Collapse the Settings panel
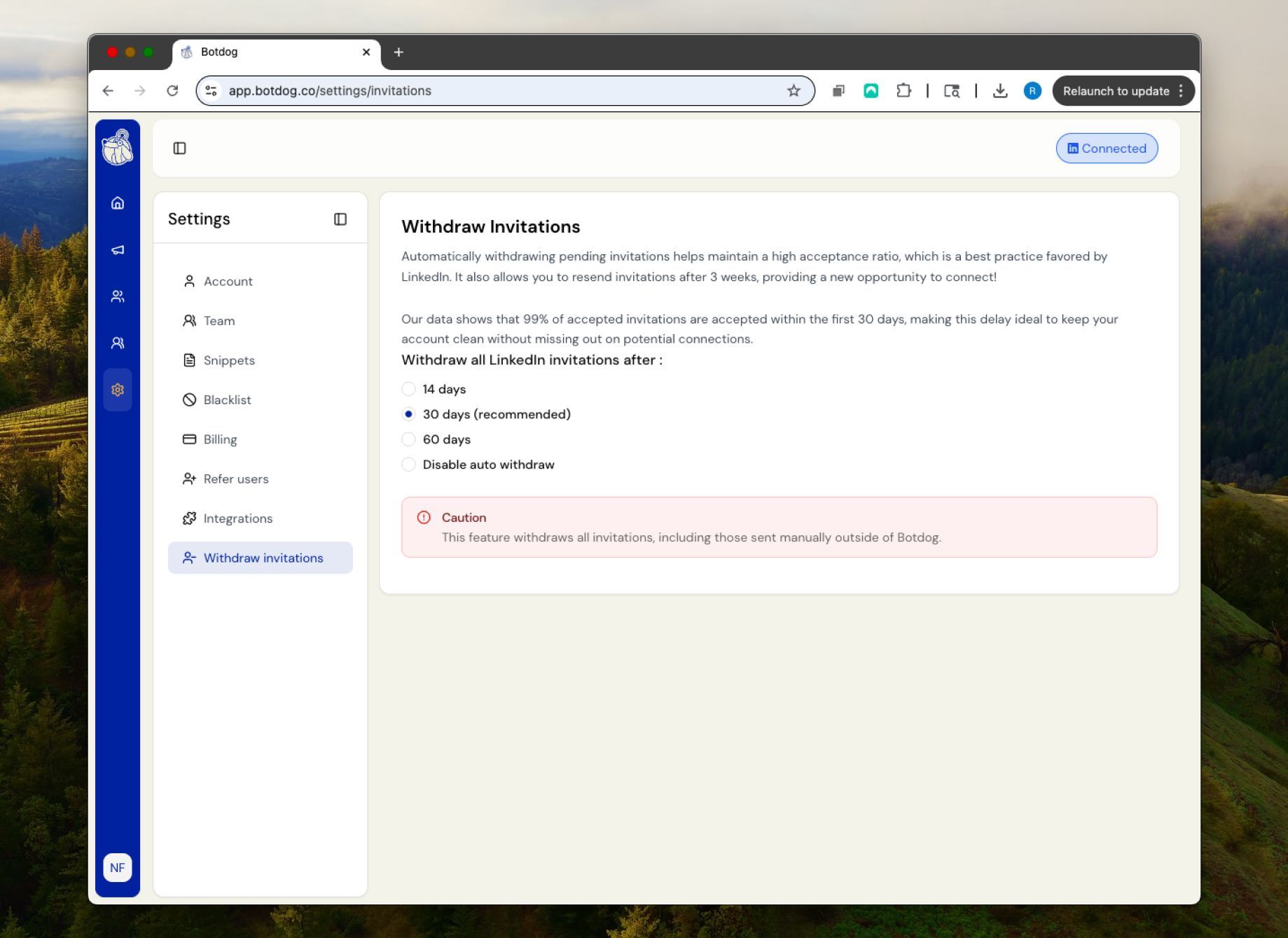 pyautogui.click(x=340, y=219)
